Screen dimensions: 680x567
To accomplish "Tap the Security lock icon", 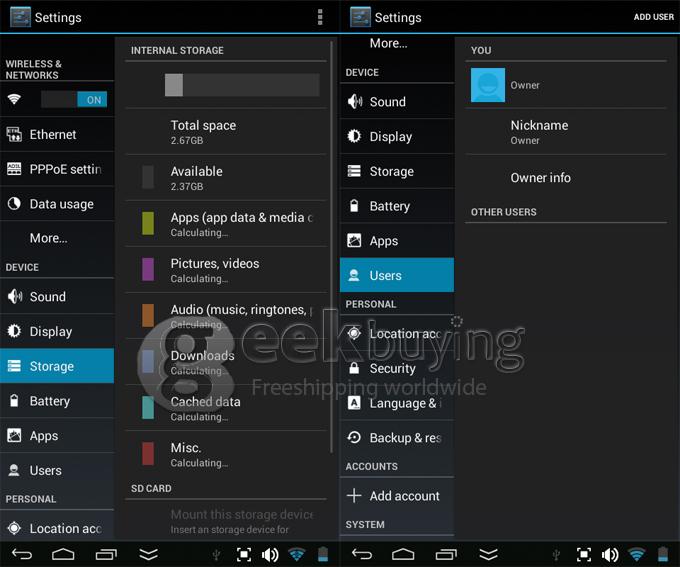I will [x=353, y=369].
